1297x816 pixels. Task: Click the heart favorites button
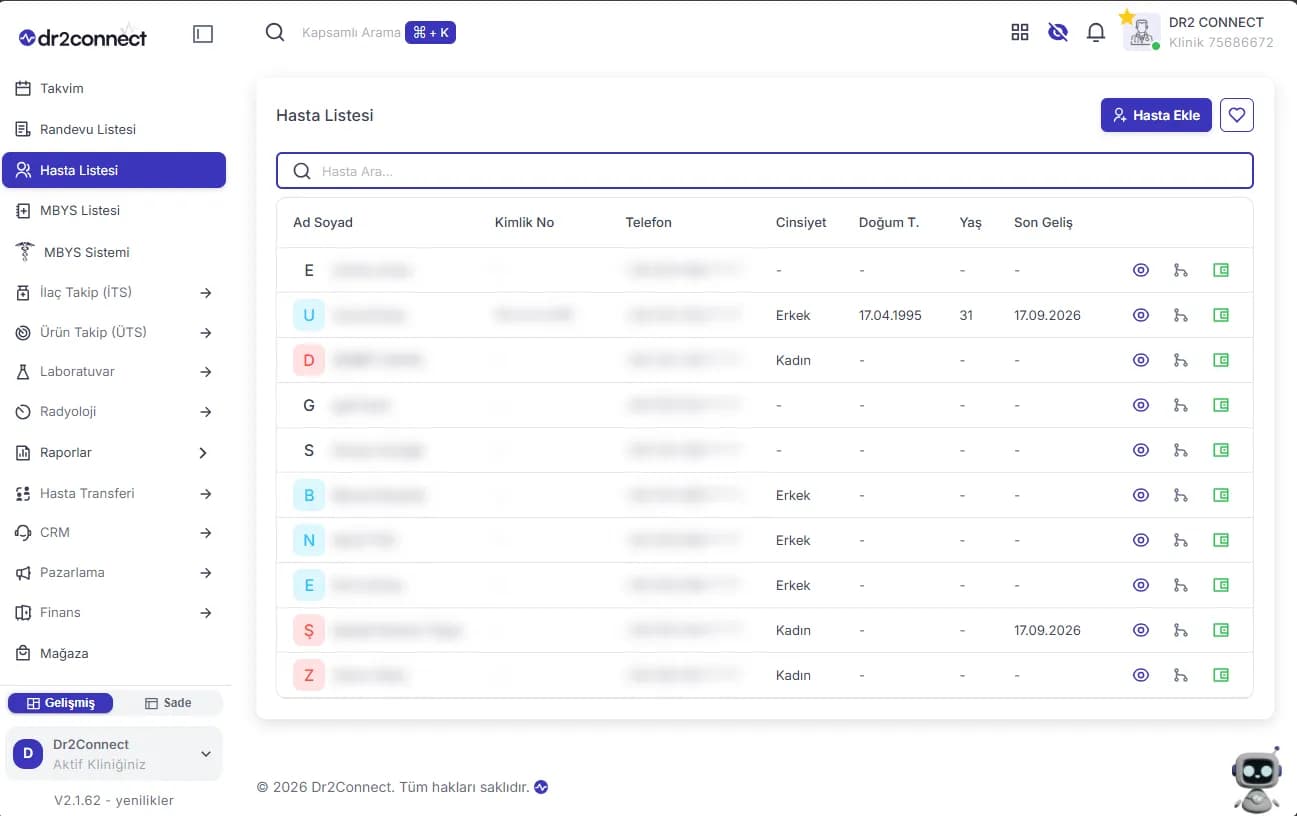1237,115
